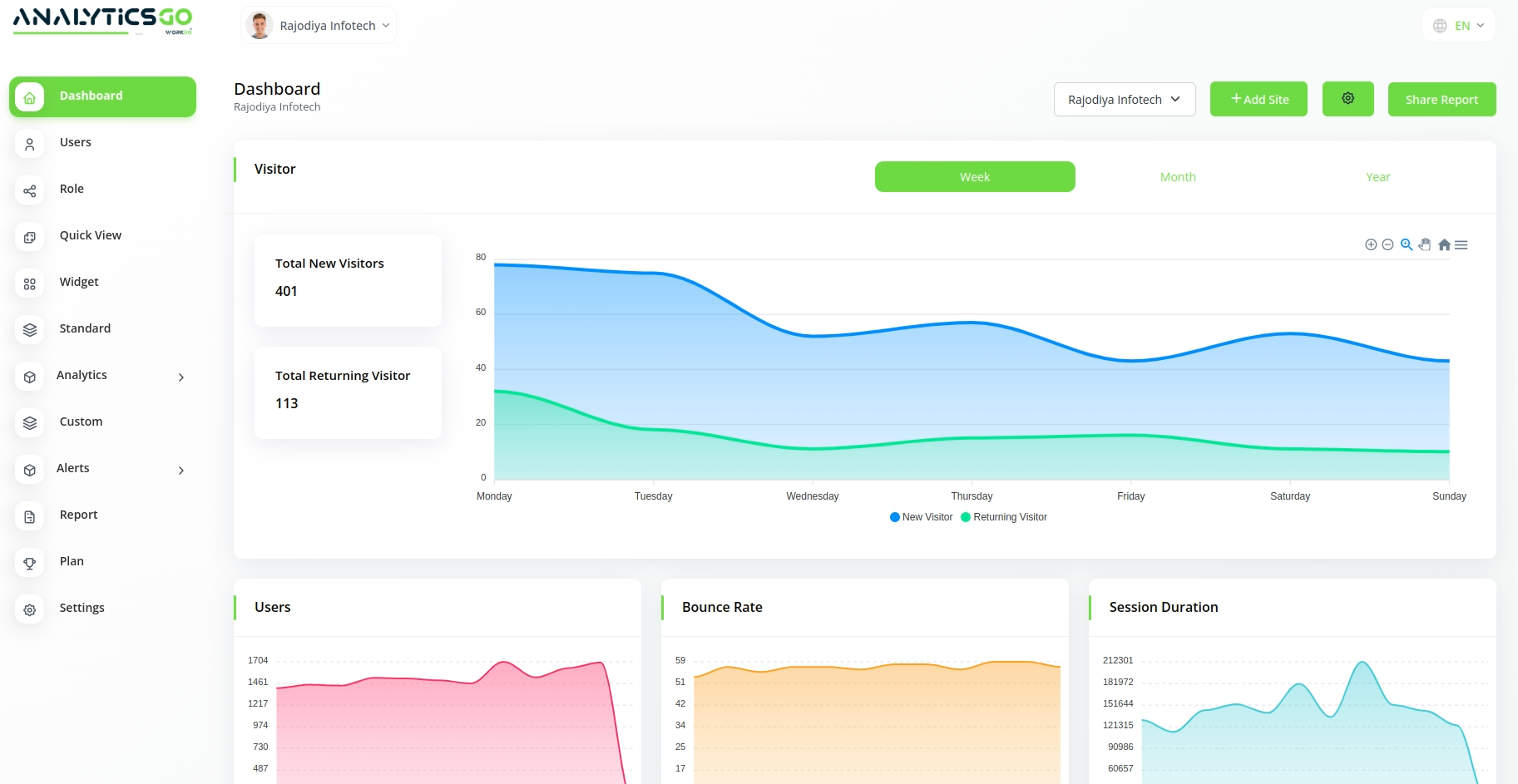Toggle the New Visitor legend series
This screenshot has height=784, width=1518.
927,517
